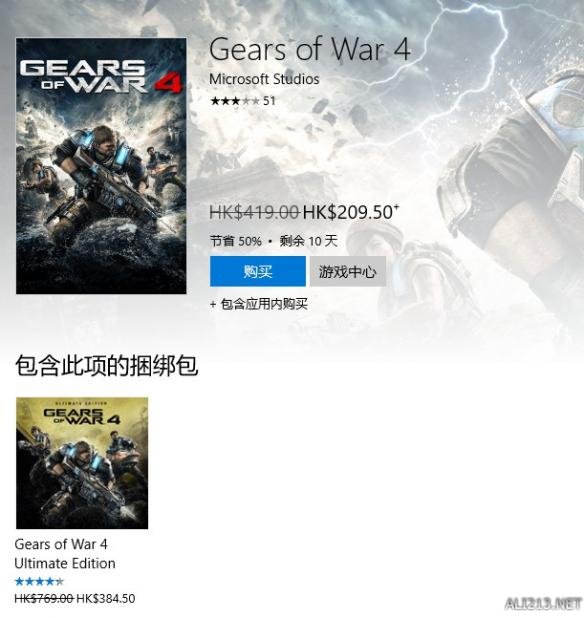The width and height of the screenshot is (584, 618).
Task: Click the crossed-out HK$769.00 bundle price
Action: [x=44, y=599]
